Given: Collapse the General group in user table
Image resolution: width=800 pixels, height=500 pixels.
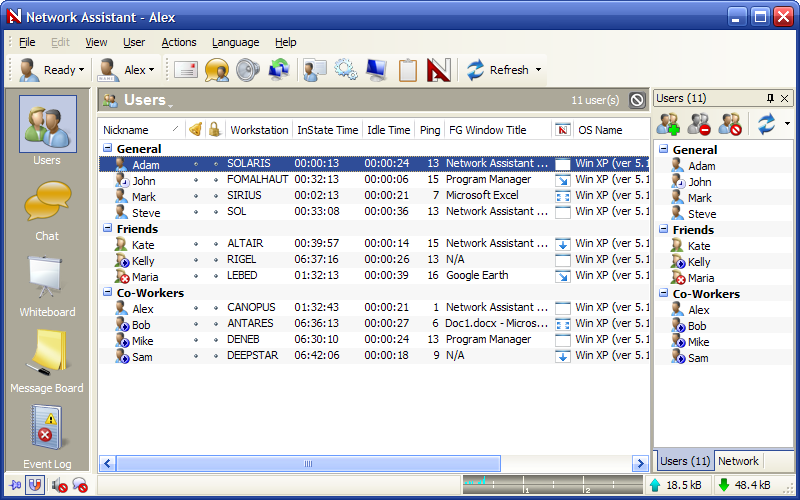Looking at the screenshot, I should tap(107, 148).
